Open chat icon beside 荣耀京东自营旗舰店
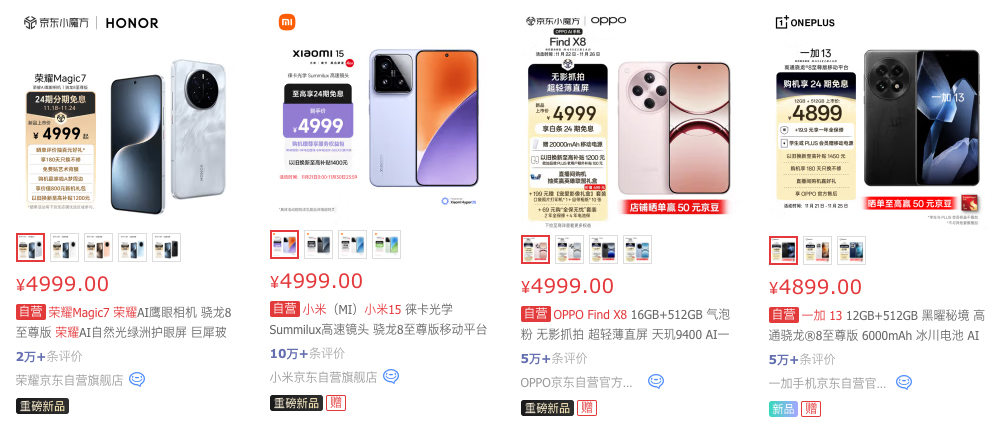The image size is (1001, 426). 137,379
